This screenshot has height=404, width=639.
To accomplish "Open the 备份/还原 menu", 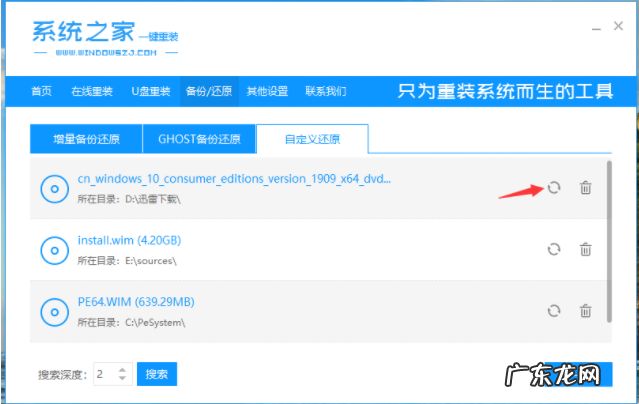I will point(209,91).
